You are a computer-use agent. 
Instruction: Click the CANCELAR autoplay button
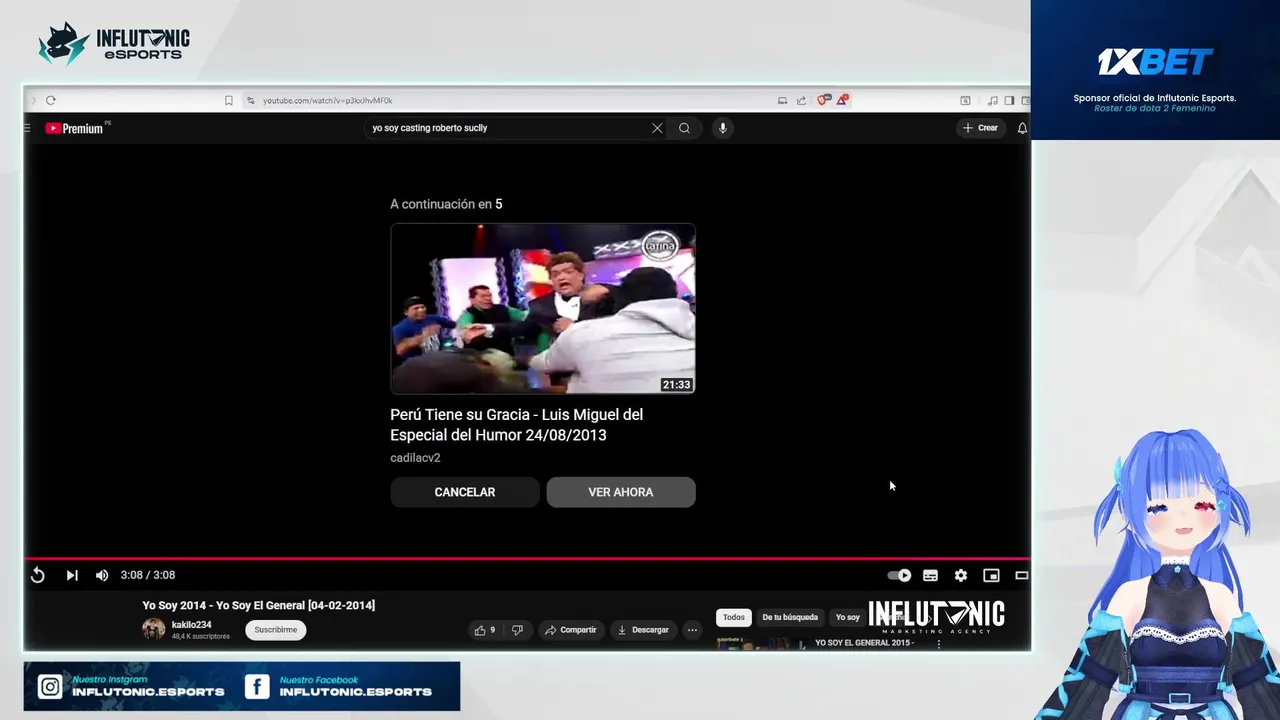(465, 492)
